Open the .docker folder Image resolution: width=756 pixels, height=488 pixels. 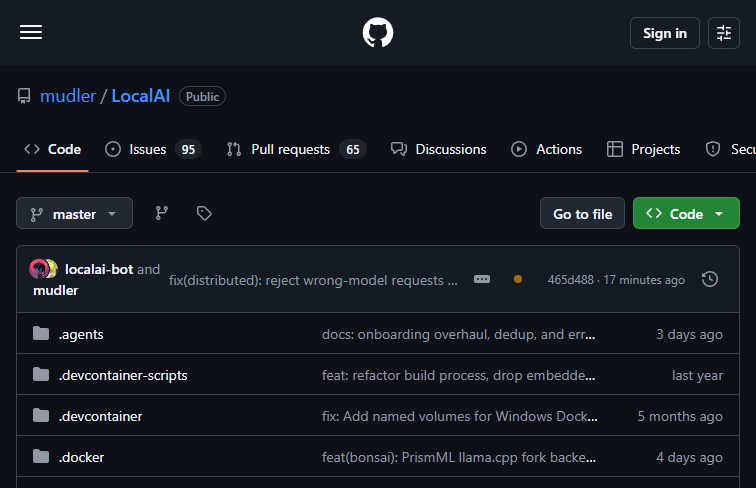tap(81, 457)
